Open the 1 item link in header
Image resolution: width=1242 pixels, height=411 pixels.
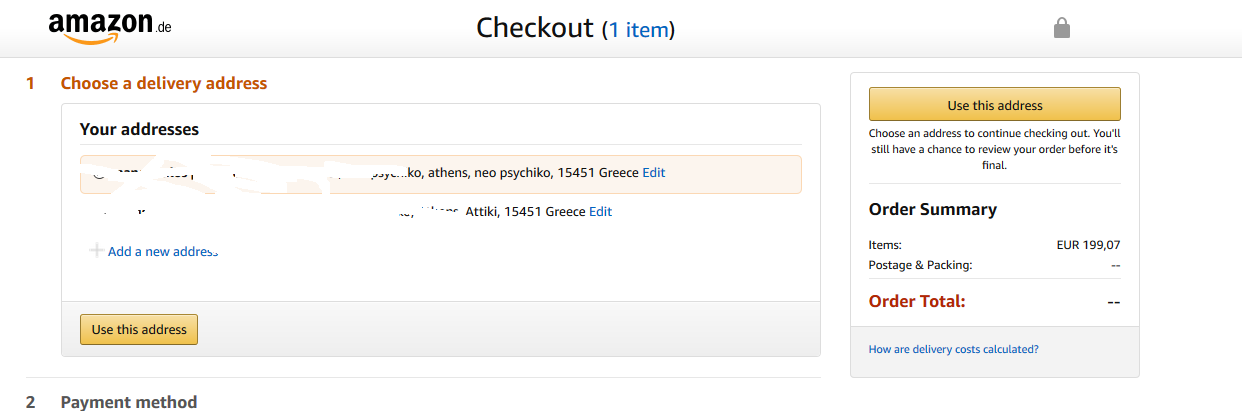click(x=638, y=30)
